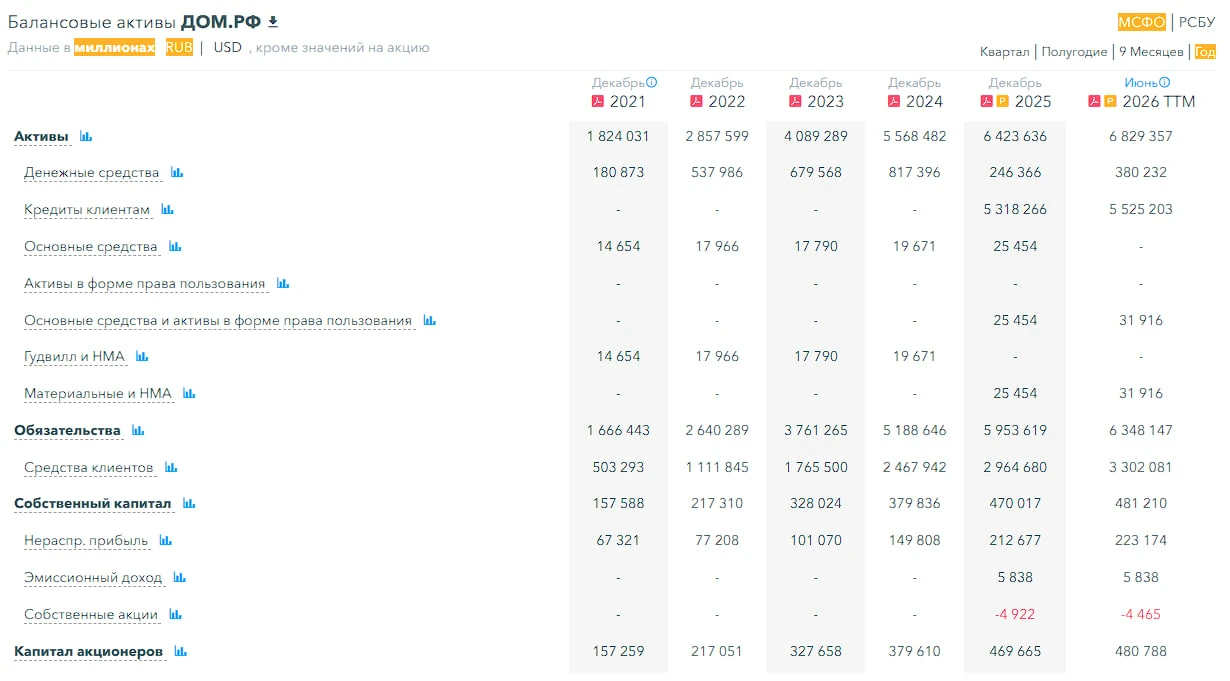Screen dimensions: 1230x681
Task: Open the PDF report icon for 2021
Action: coord(598,102)
